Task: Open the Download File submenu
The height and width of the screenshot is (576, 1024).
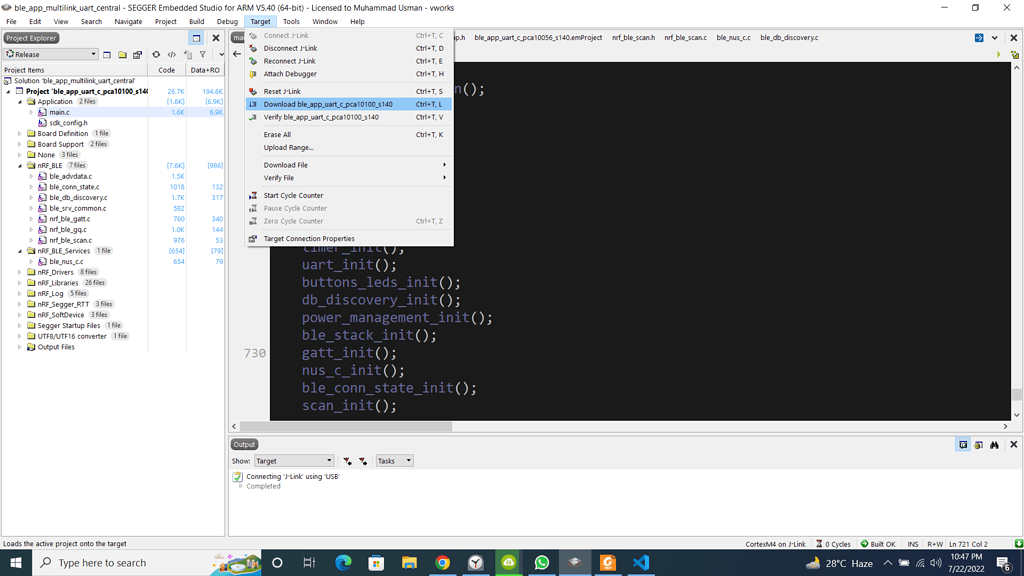Action: point(286,165)
